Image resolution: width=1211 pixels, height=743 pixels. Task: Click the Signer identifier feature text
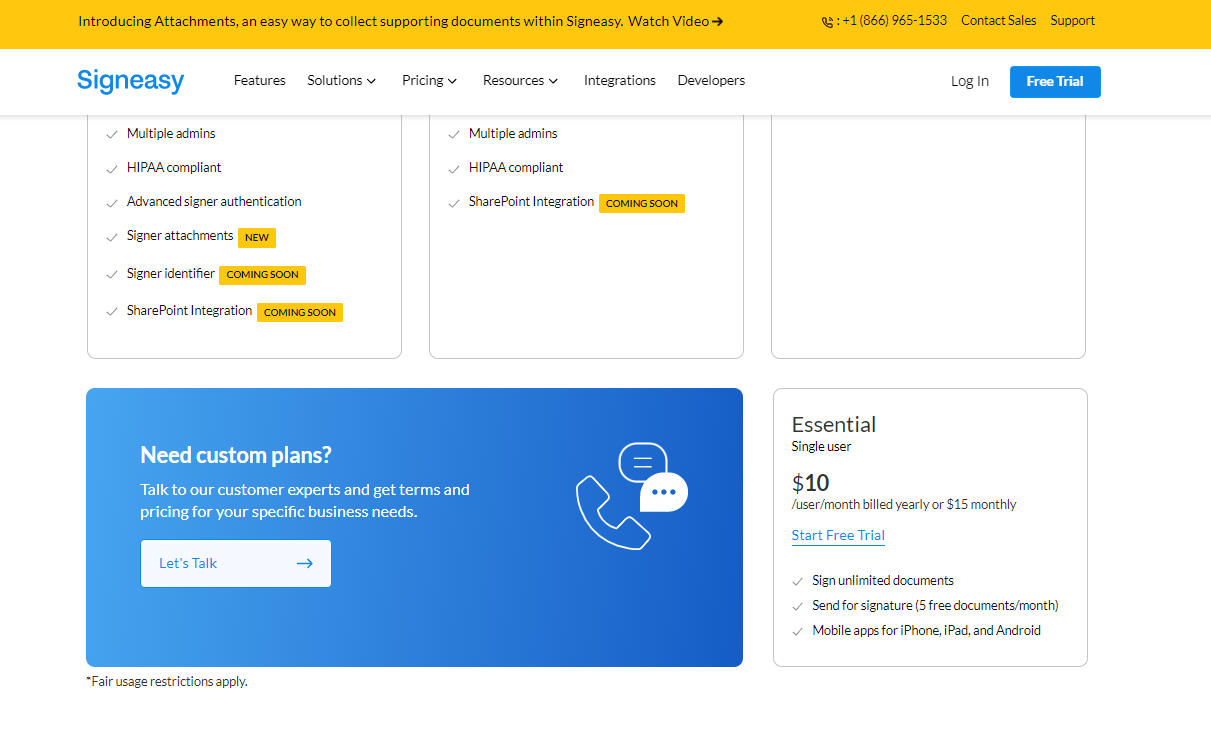(x=171, y=273)
